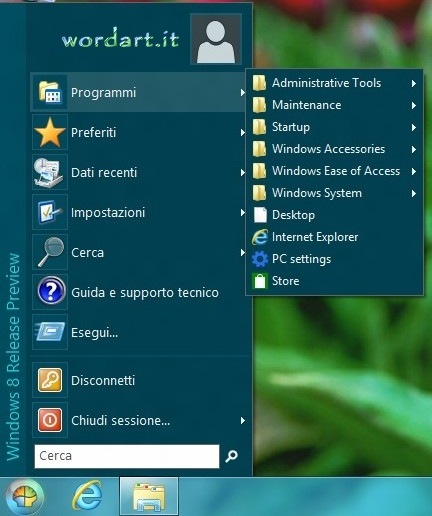Expand Windows Ease of Access arrow
The height and width of the screenshot is (516, 432).
[x=414, y=171]
